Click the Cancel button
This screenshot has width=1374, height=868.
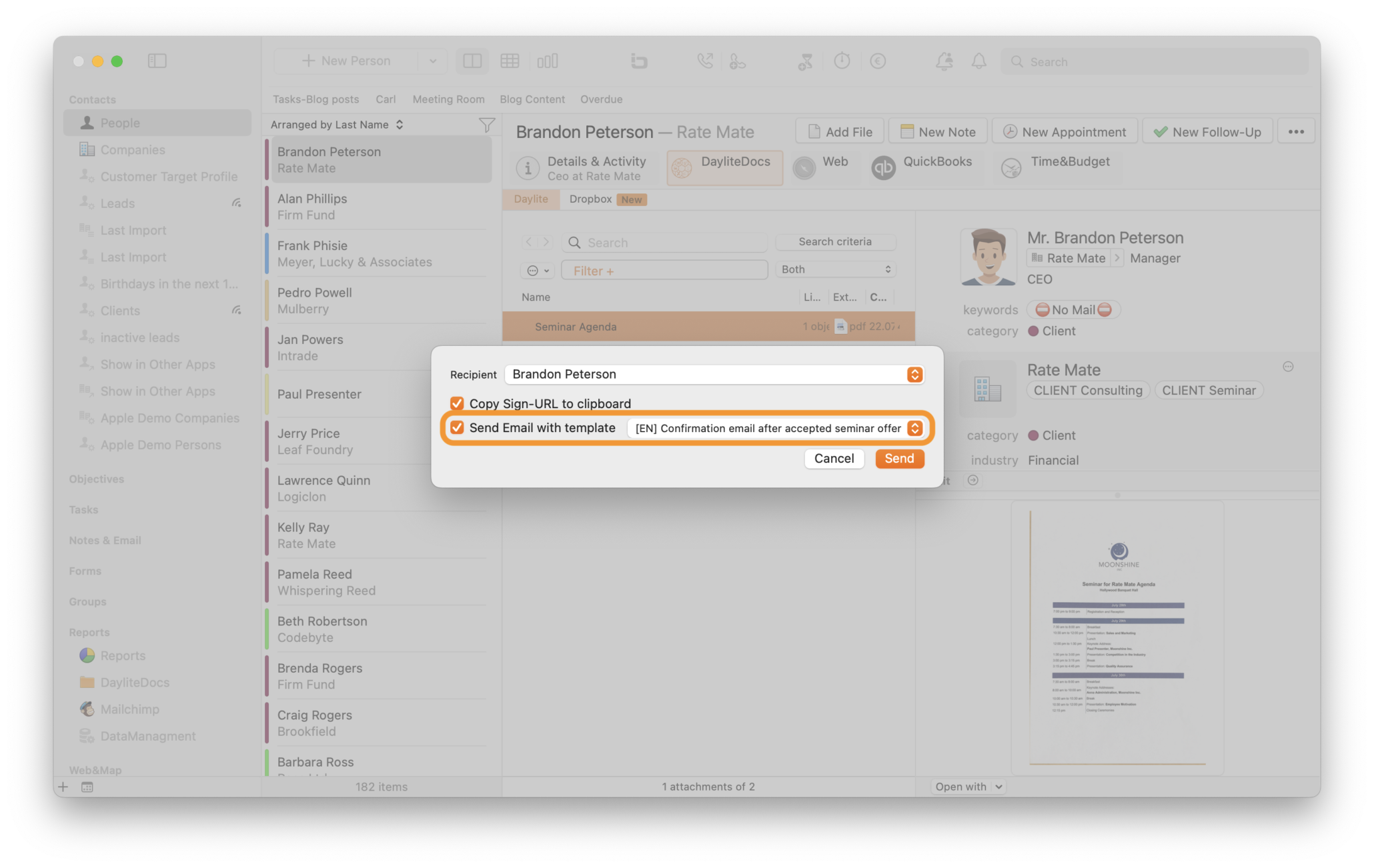click(x=834, y=459)
